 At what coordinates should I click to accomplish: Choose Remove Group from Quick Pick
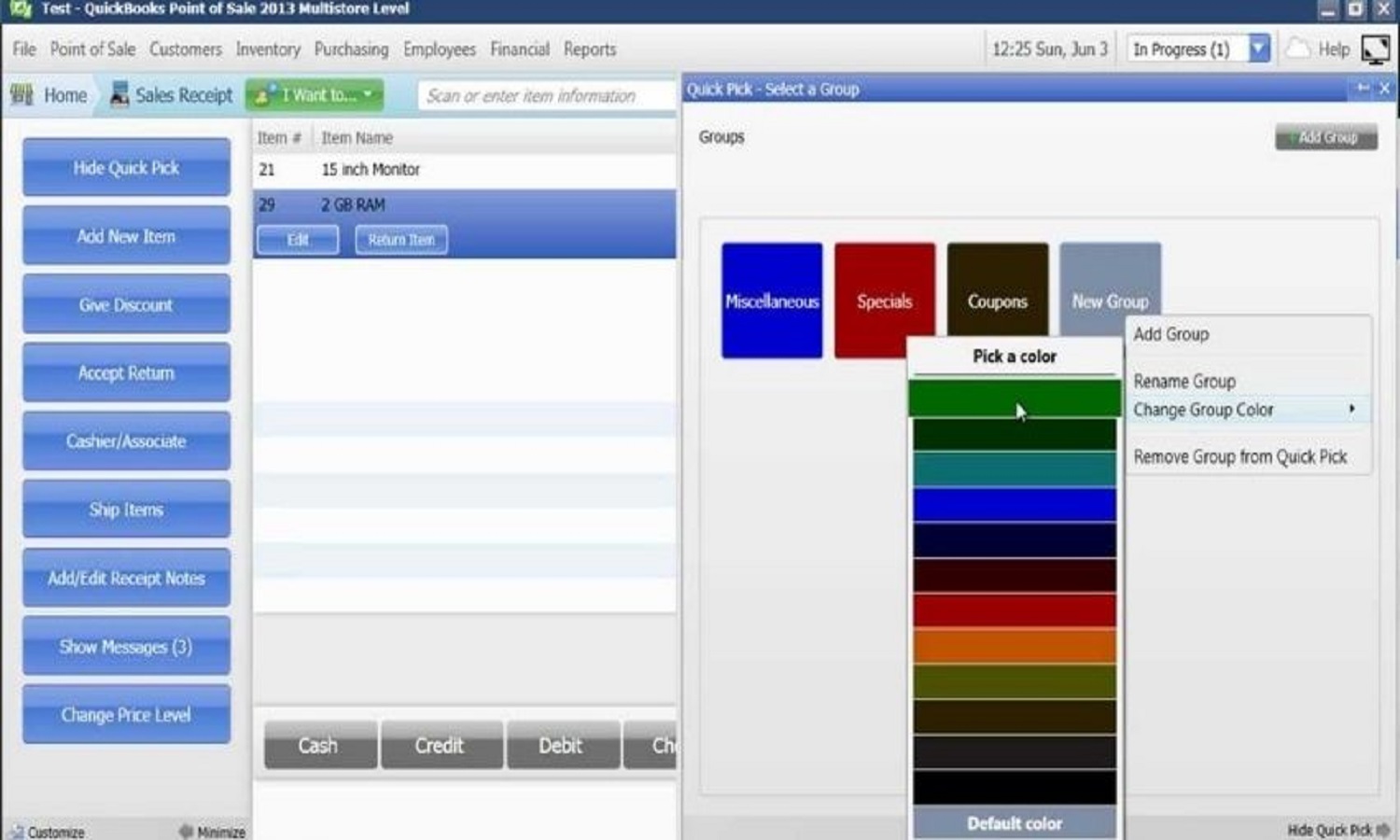coord(1240,456)
